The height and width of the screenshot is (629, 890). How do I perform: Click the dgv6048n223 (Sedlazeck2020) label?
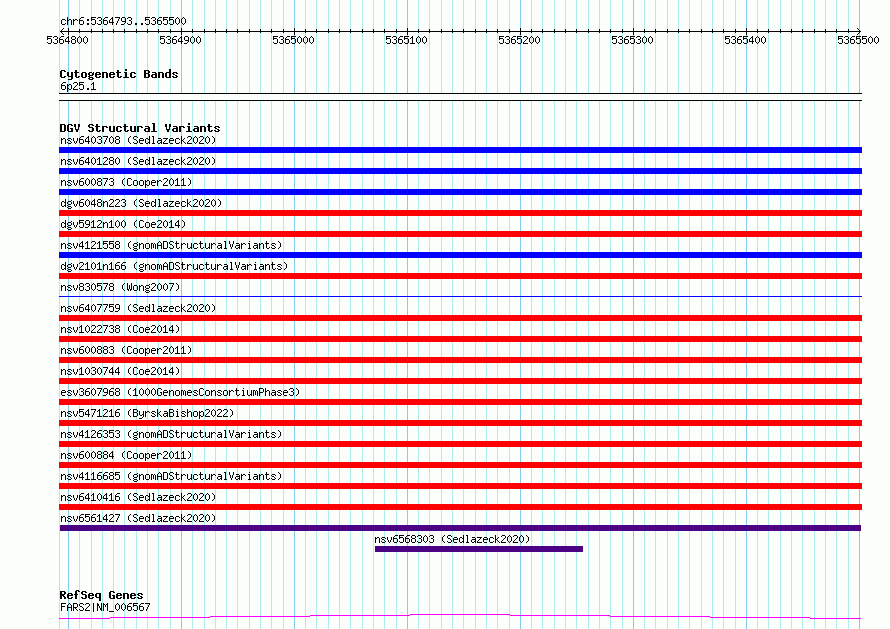tap(141, 203)
